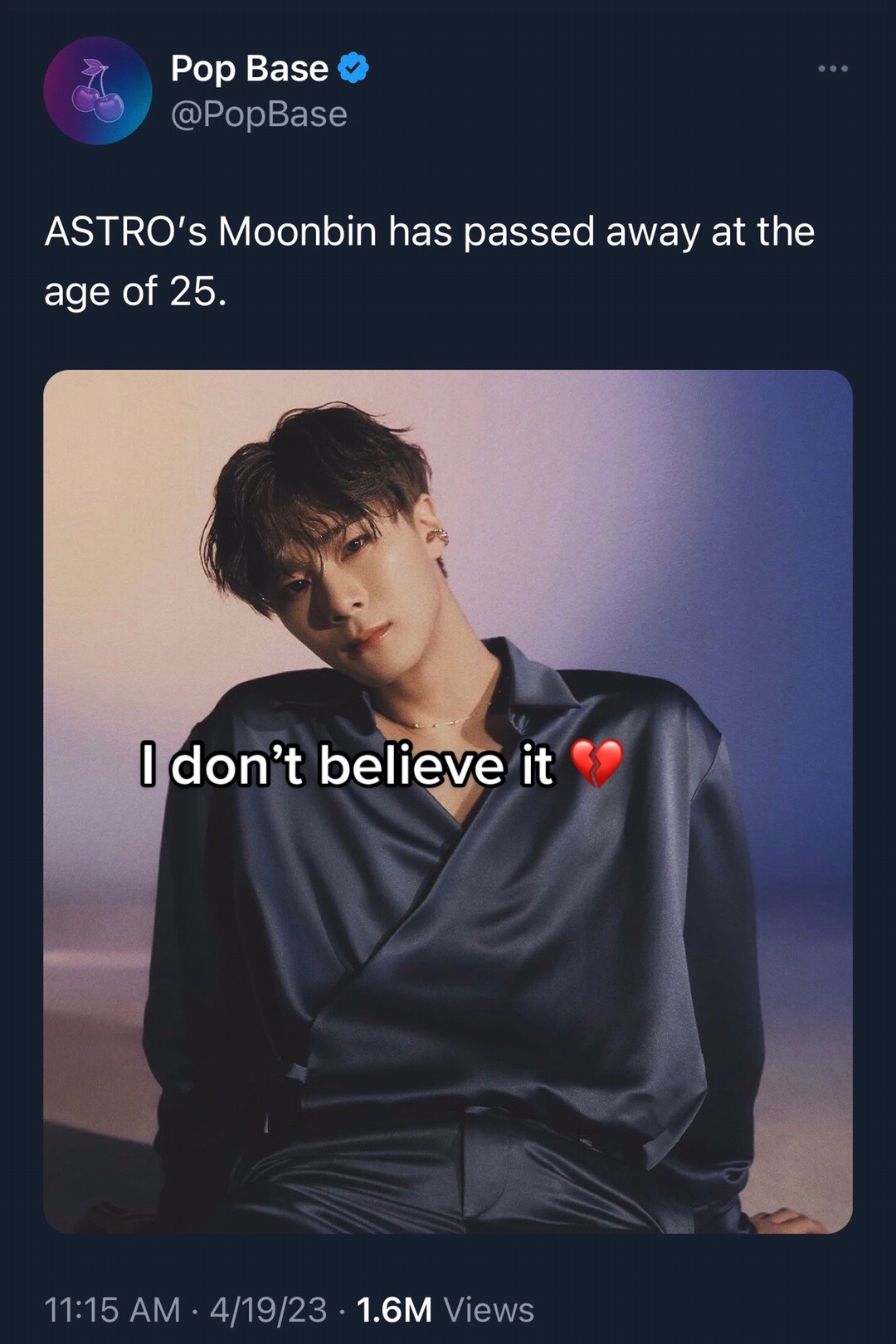The height and width of the screenshot is (1344, 896).
Task: Open the three-dot more options menu
Action: click(833, 68)
